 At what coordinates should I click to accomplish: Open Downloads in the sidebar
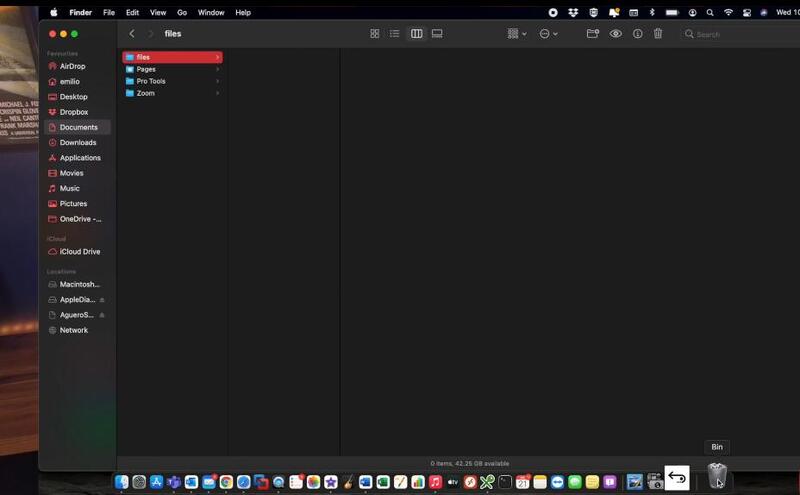[78, 143]
